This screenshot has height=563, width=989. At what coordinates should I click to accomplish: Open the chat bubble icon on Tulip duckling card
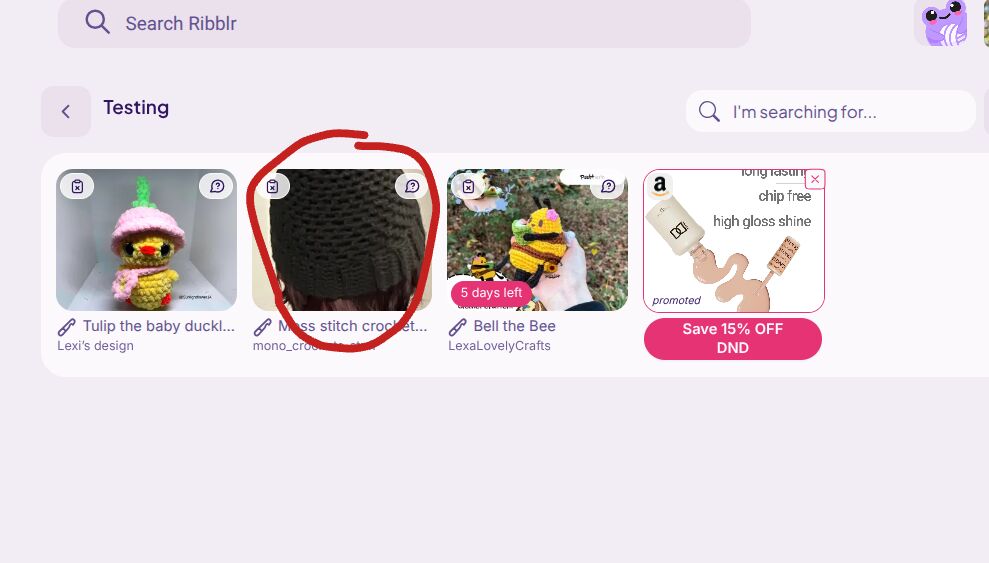(x=217, y=187)
